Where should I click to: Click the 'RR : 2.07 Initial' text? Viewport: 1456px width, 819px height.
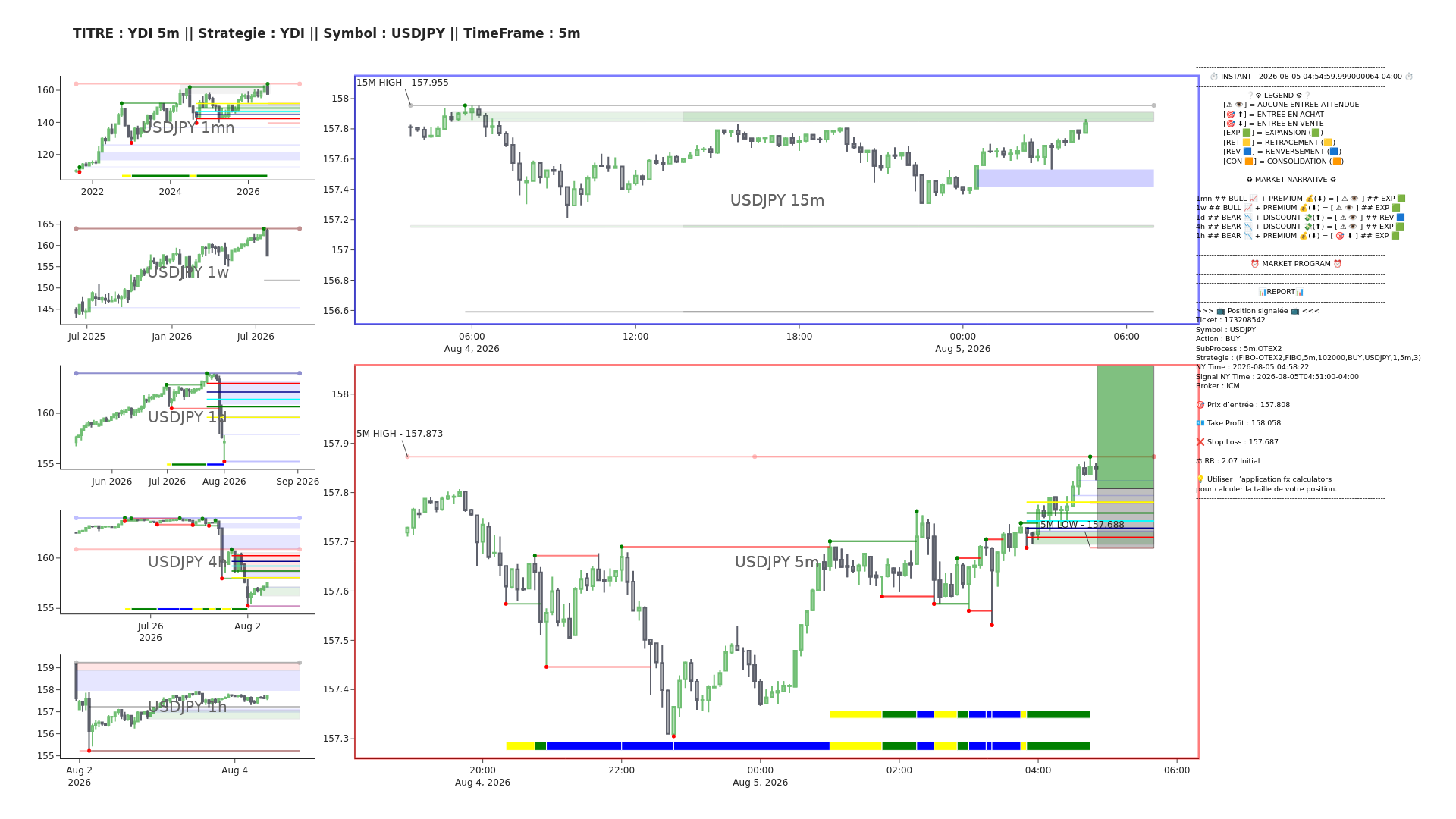(x=1232, y=461)
